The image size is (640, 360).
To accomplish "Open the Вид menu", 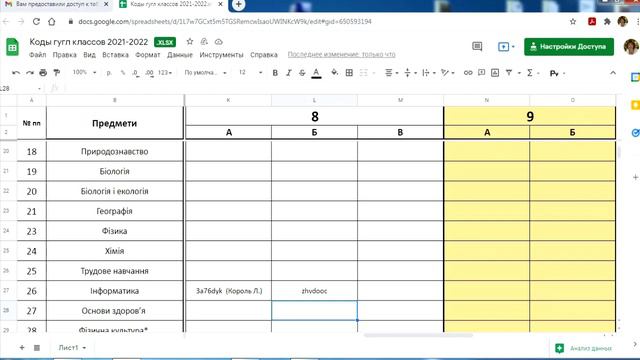I will 89,55.
